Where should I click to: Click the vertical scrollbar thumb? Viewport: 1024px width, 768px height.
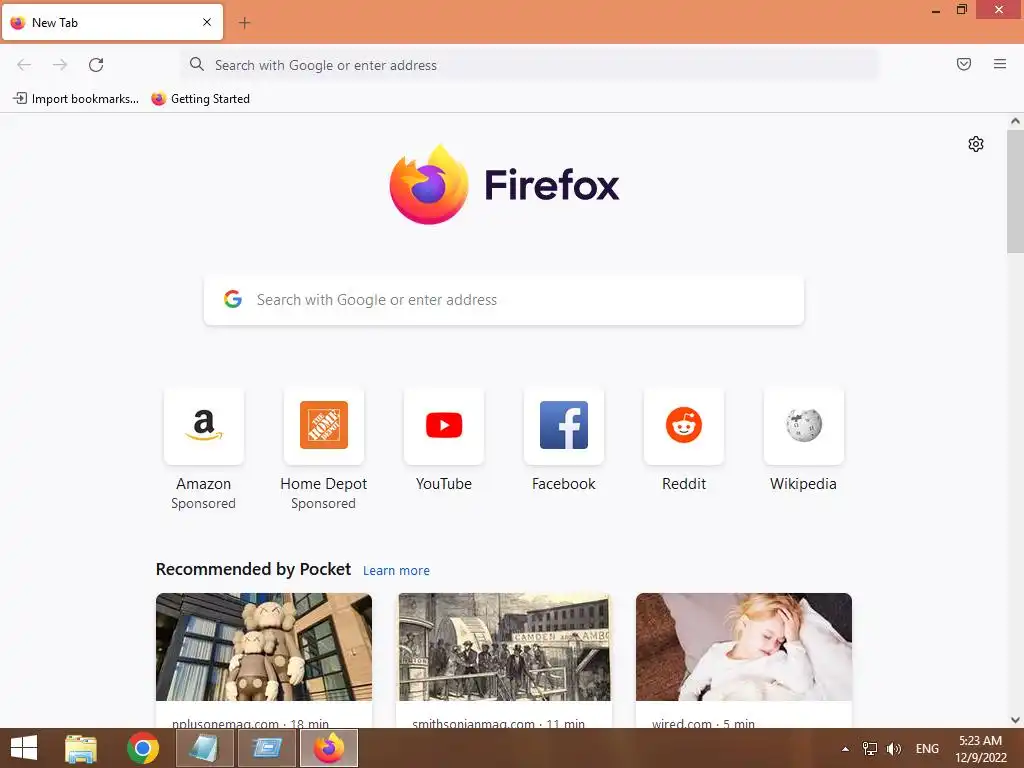[x=1015, y=191]
